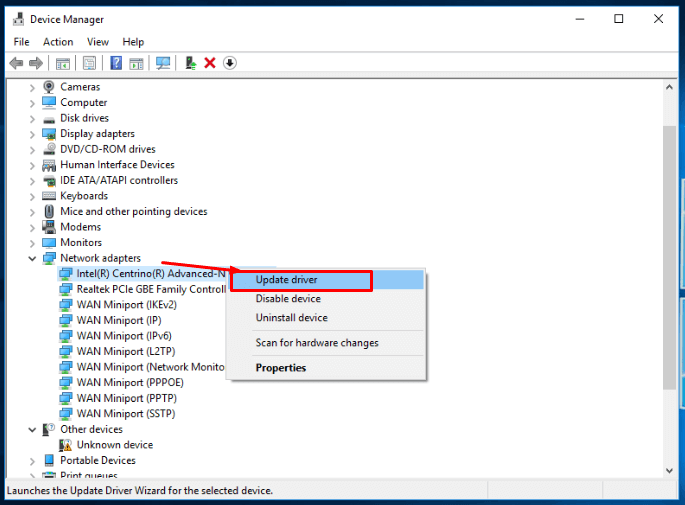Expand the Keyboards category

pos(33,196)
